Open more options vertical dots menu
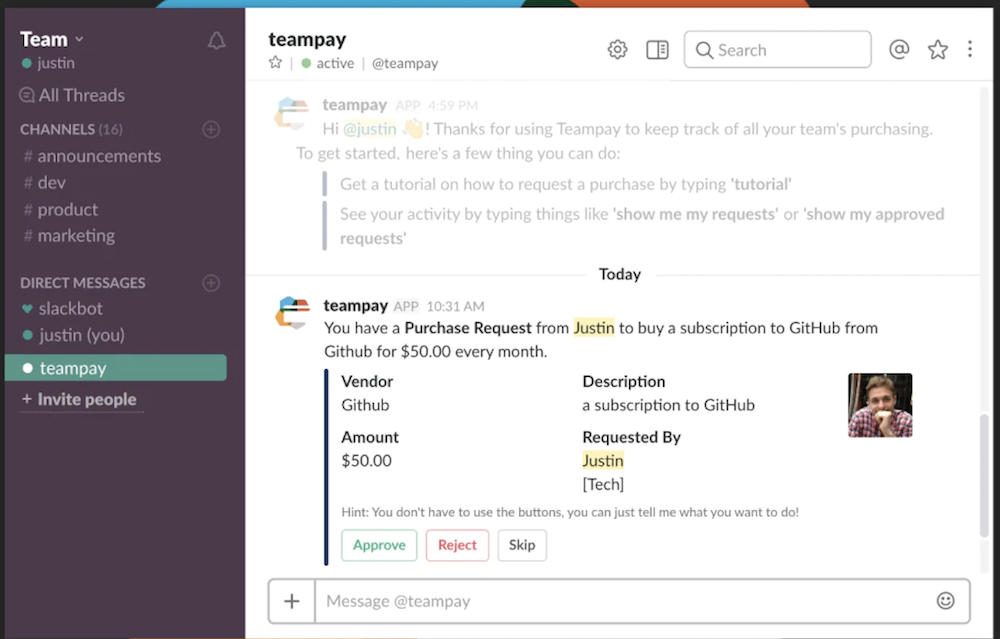This screenshot has width=1000, height=639. coord(969,49)
